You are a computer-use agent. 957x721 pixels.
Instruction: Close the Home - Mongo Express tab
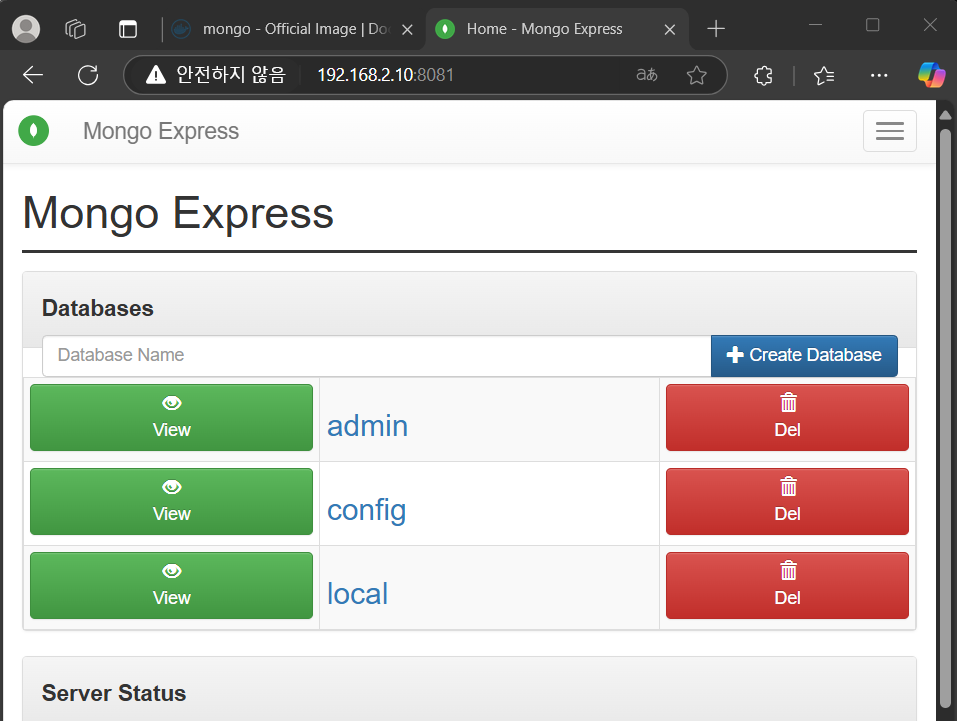(x=670, y=29)
